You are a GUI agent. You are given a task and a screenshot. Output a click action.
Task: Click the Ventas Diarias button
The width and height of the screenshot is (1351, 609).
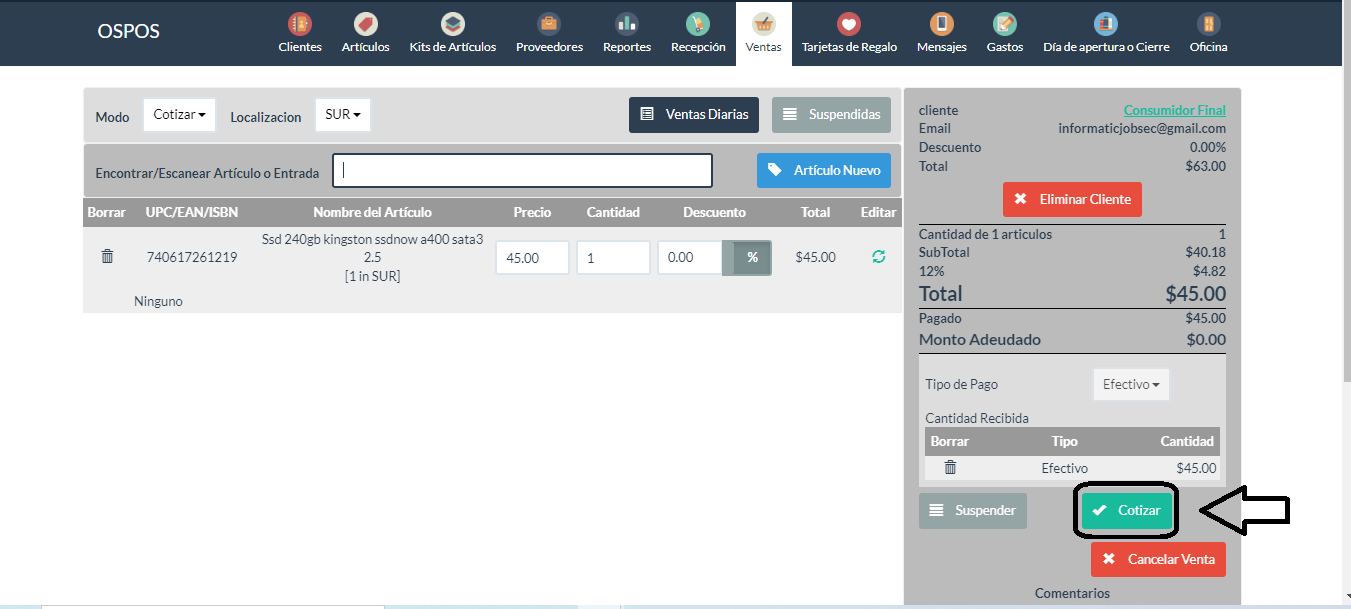pyautogui.click(x=694, y=114)
